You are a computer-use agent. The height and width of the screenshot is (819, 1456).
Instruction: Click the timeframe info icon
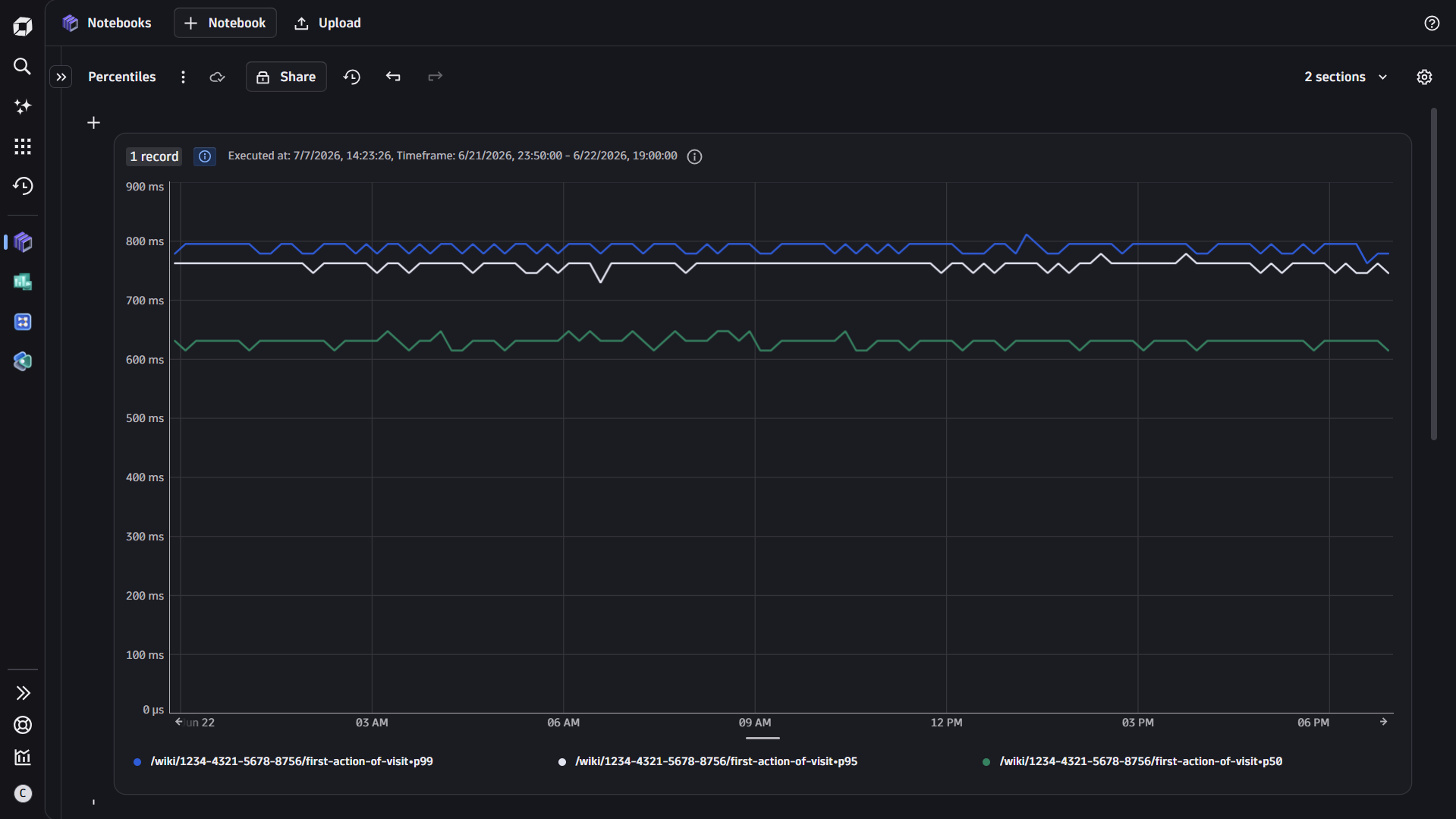coord(694,156)
